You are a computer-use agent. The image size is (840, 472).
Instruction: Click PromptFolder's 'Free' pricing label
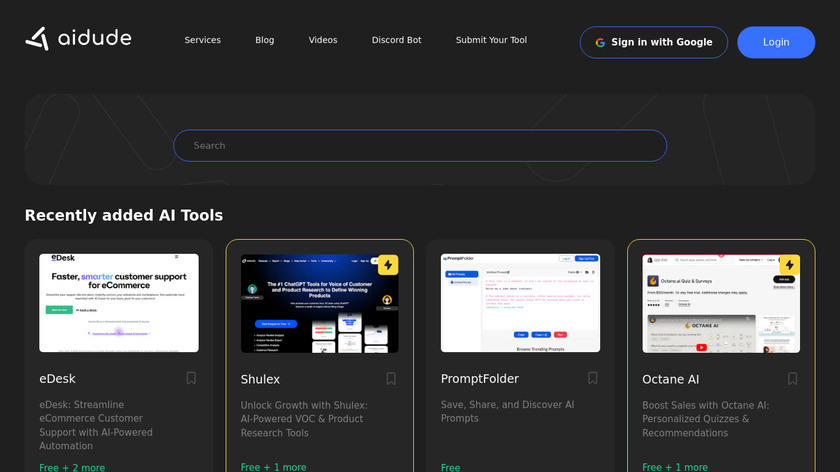click(x=451, y=467)
